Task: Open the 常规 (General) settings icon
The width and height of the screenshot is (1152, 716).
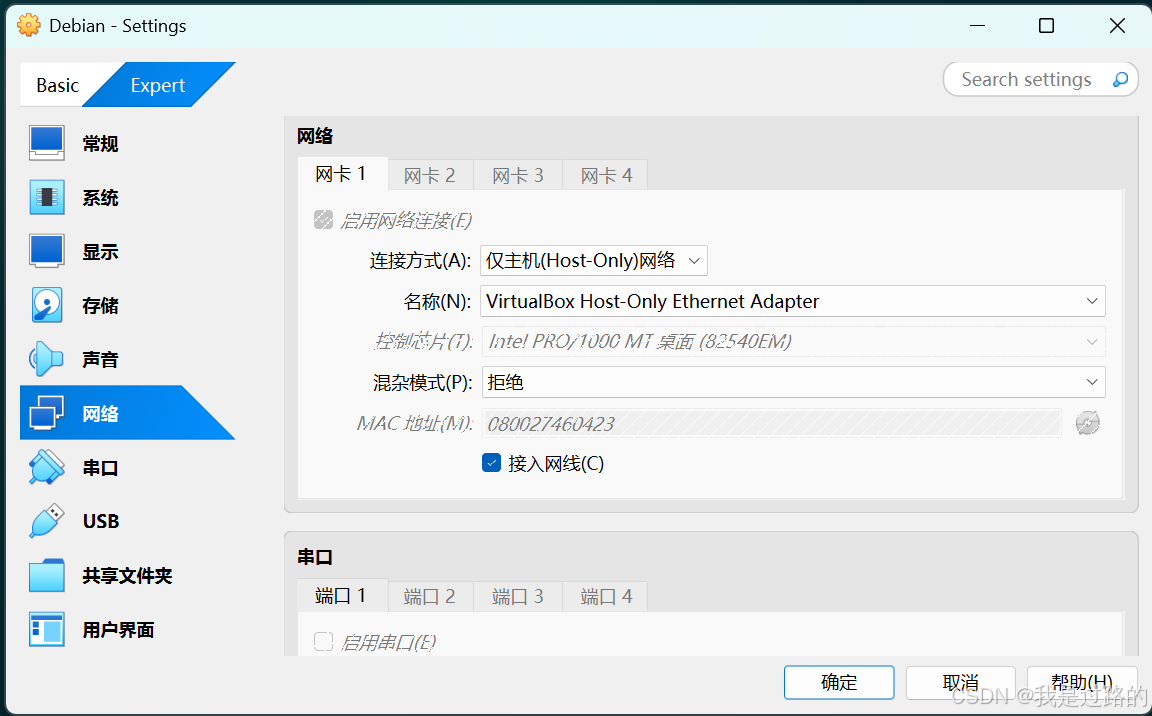Action: (x=46, y=143)
